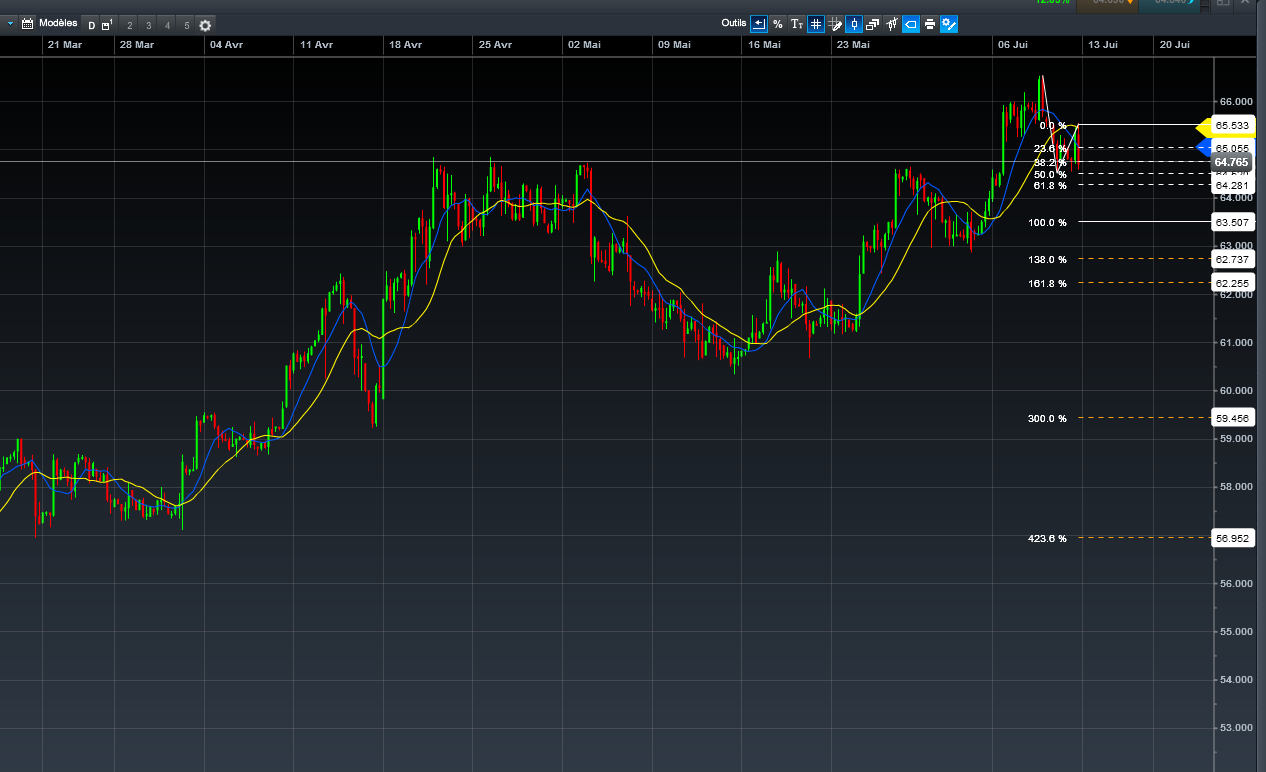Select the D default template slot
The height and width of the screenshot is (772, 1266).
click(x=92, y=25)
